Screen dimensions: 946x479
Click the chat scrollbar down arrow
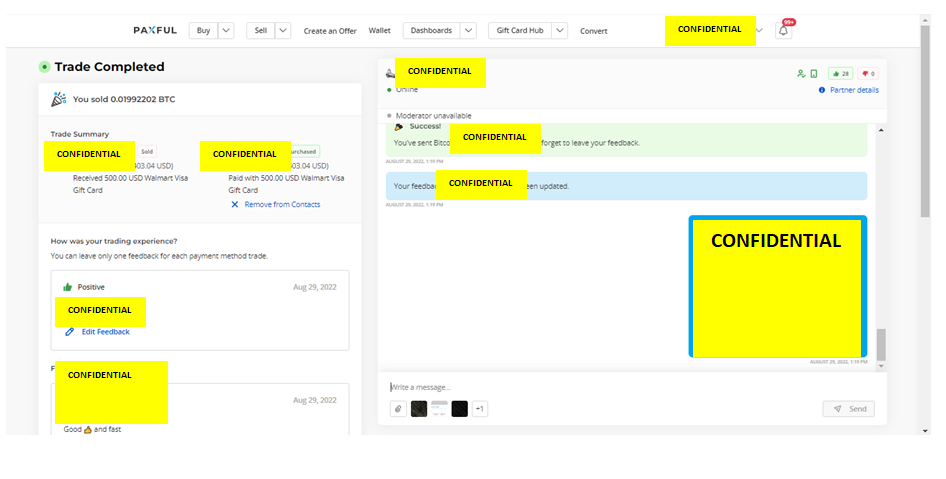pos(881,366)
